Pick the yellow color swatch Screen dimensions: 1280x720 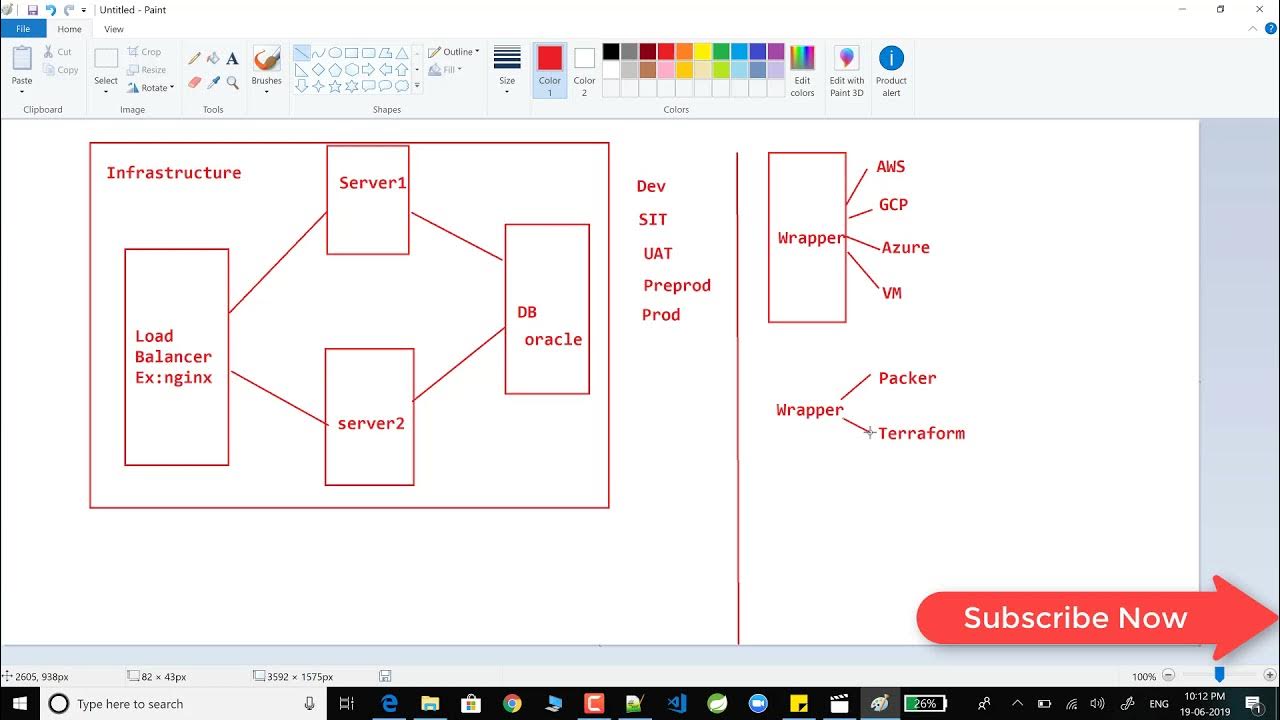[x=702, y=51]
